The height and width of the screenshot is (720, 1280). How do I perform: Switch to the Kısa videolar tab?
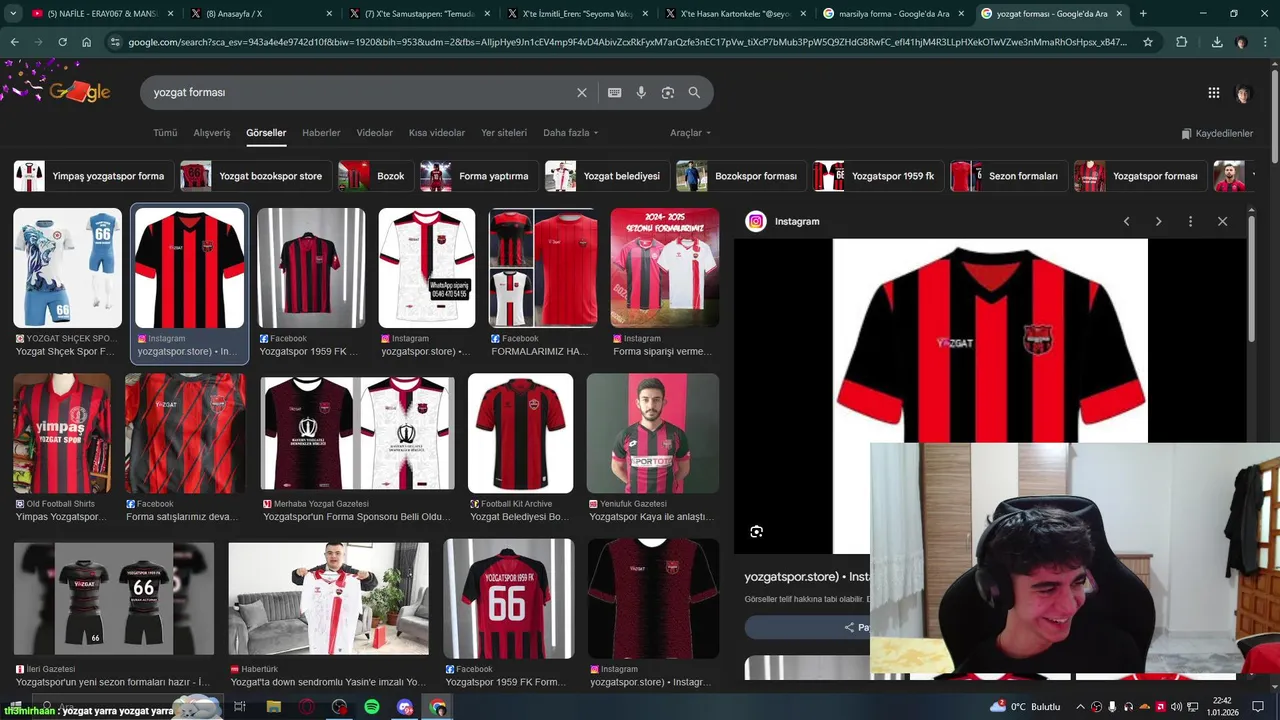[x=437, y=133]
